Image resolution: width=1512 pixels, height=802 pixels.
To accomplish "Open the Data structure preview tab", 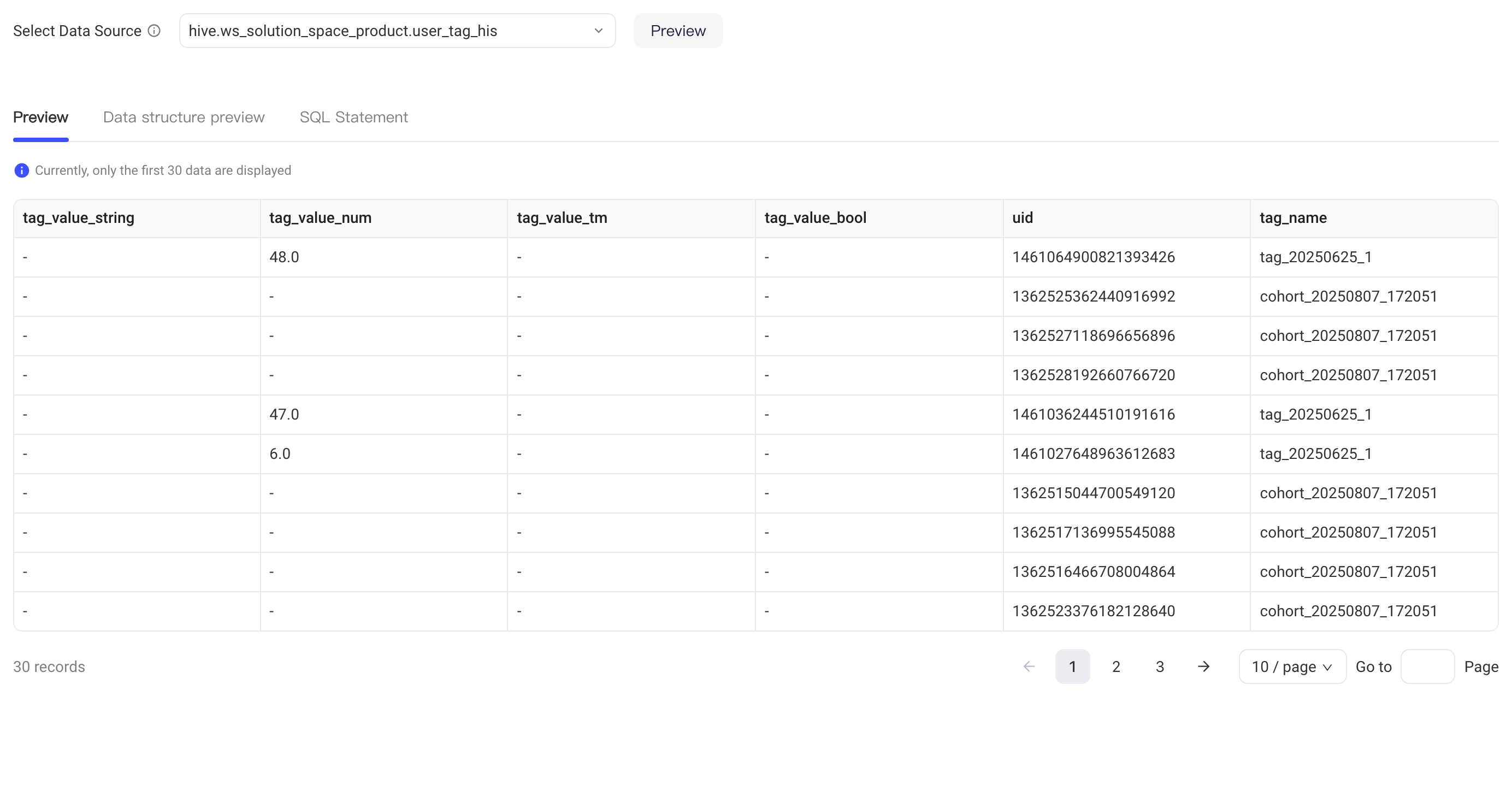I will pyautogui.click(x=184, y=117).
